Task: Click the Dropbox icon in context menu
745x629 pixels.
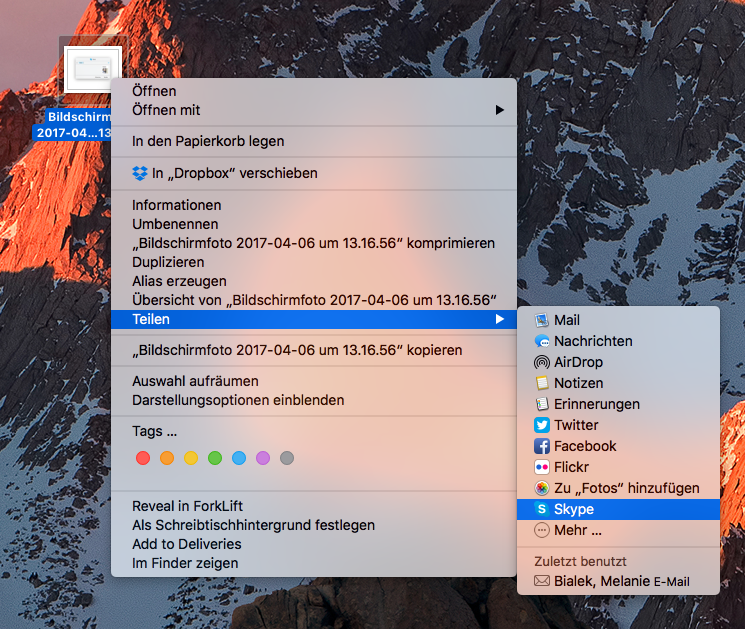Action: coord(140,173)
